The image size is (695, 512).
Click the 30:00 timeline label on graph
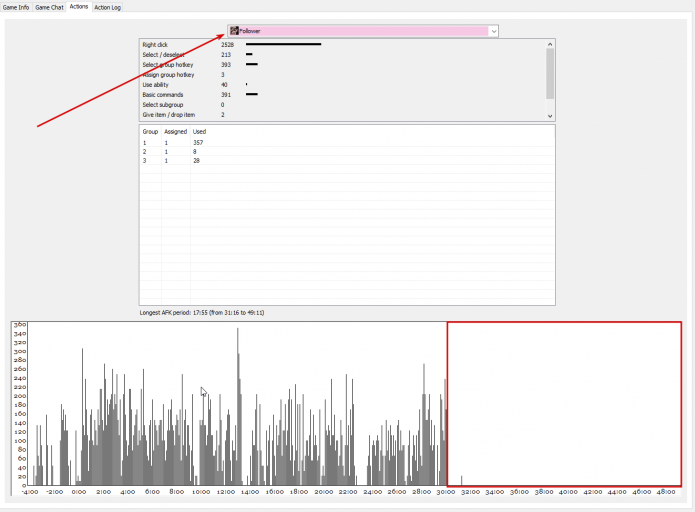[x=446, y=492]
